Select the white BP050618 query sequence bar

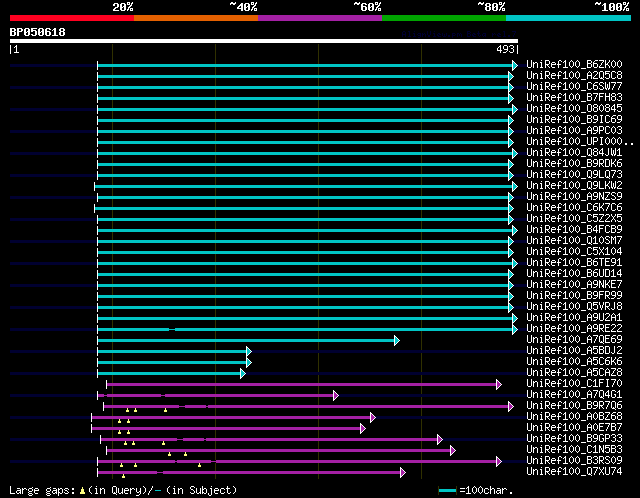click(x=264, y=41)
